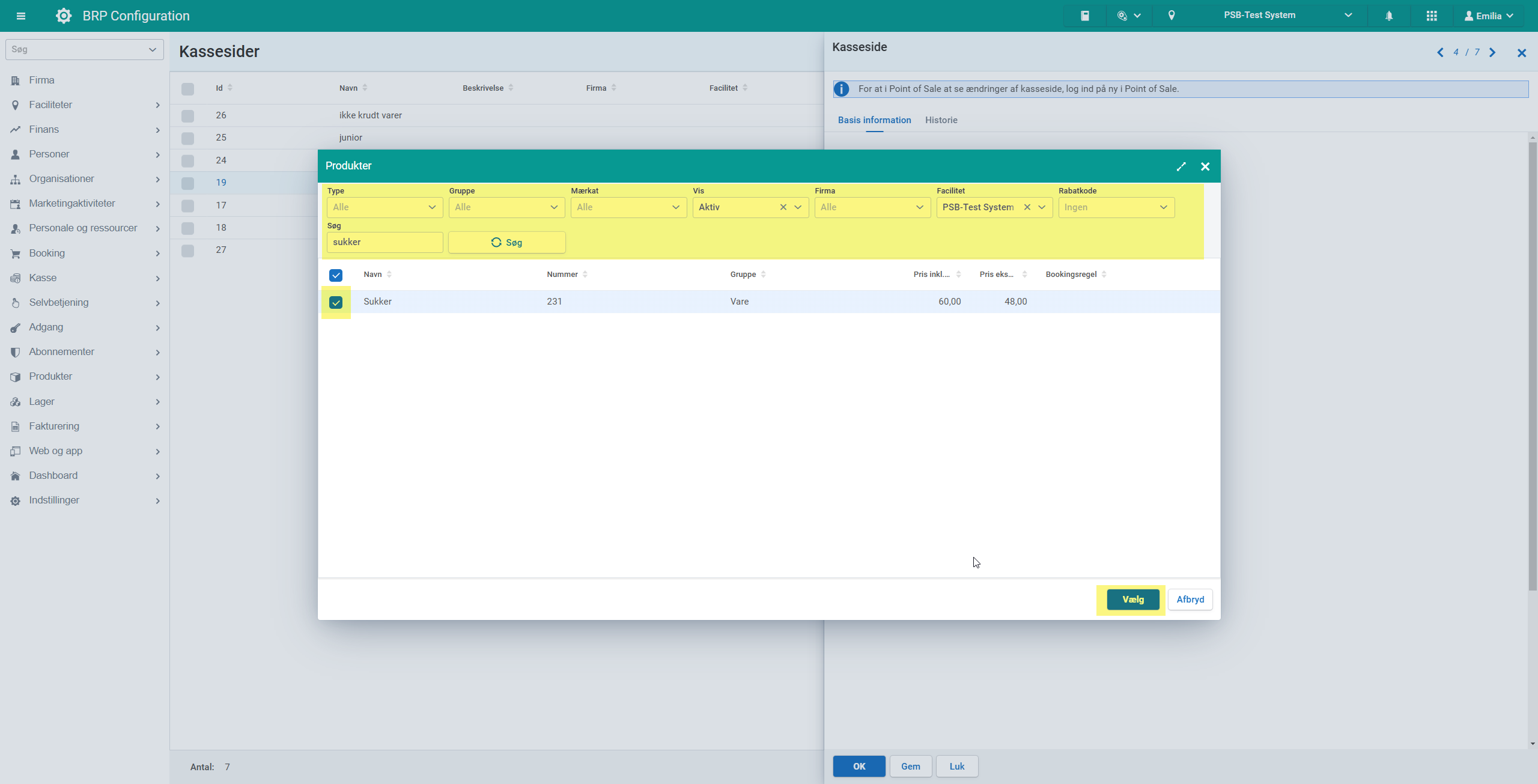Select the Basis information tab
This screenshot has height=784, width=1538.
click(x=874, y=120)
